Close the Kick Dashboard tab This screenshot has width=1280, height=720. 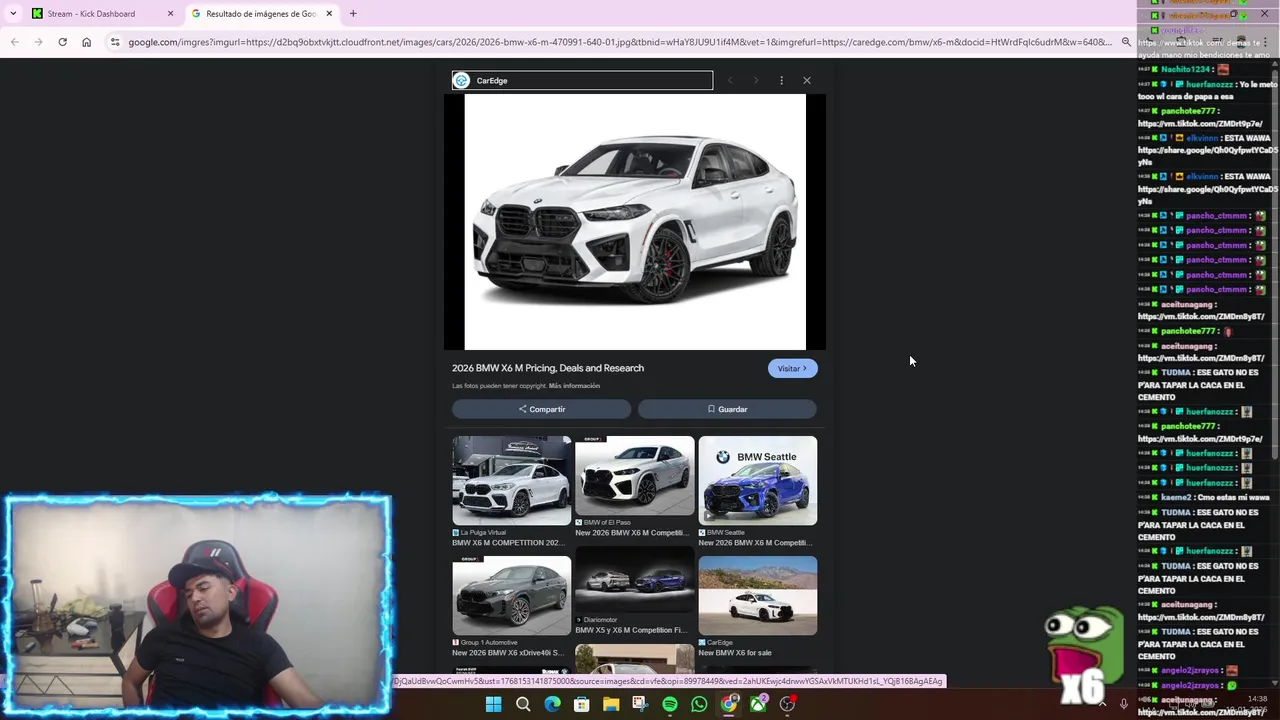170,14
